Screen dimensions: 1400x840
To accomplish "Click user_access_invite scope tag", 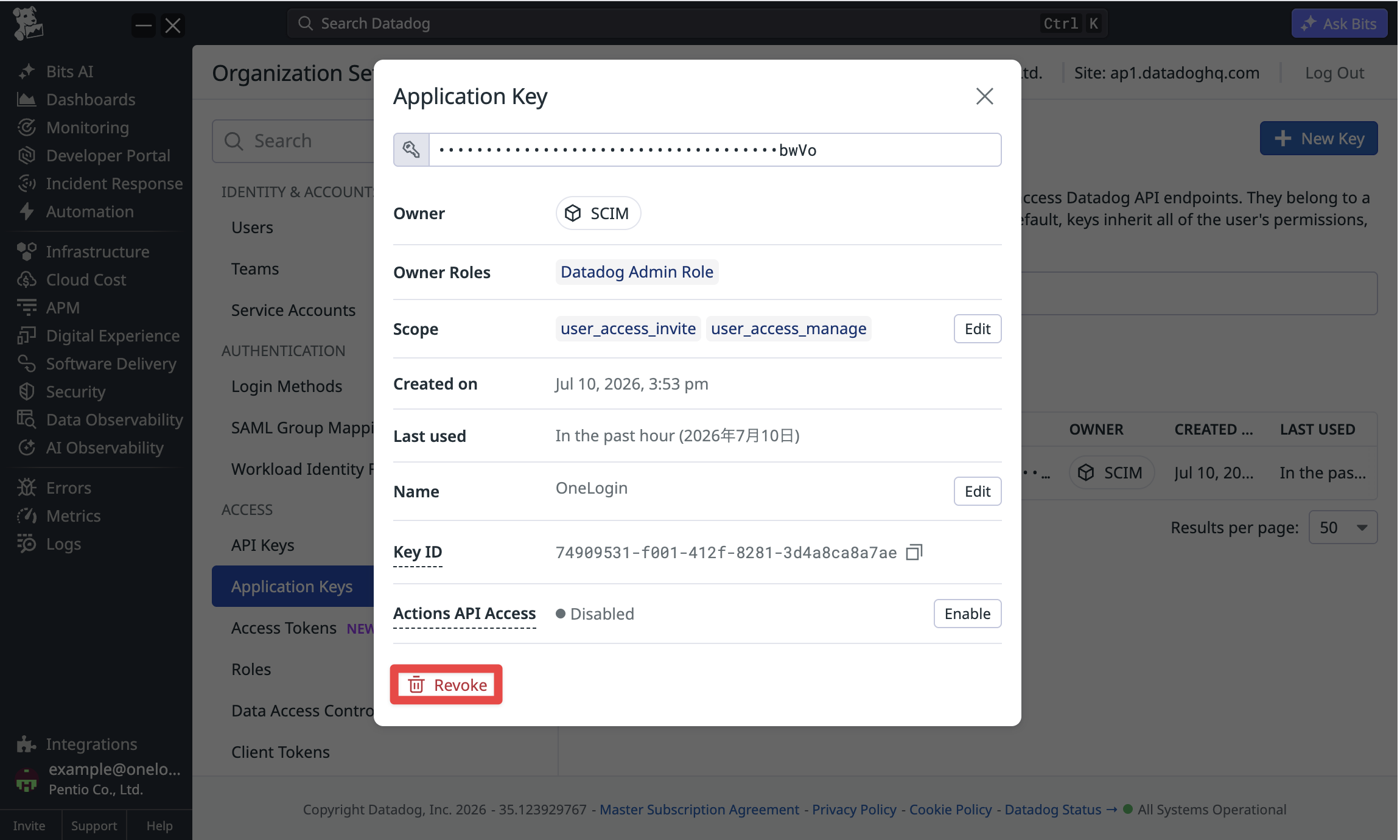I will (x=628, y=329).
